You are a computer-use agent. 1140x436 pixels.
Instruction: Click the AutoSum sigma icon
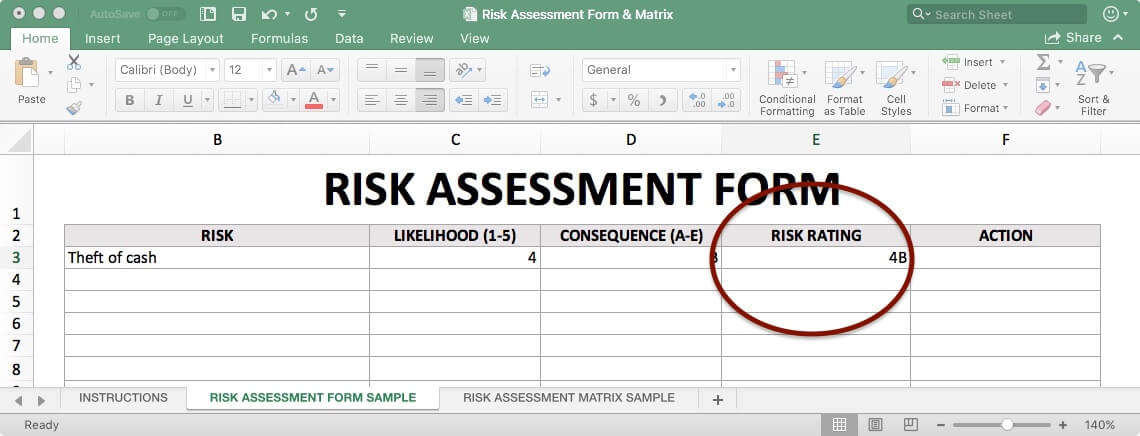(1043, 62)
